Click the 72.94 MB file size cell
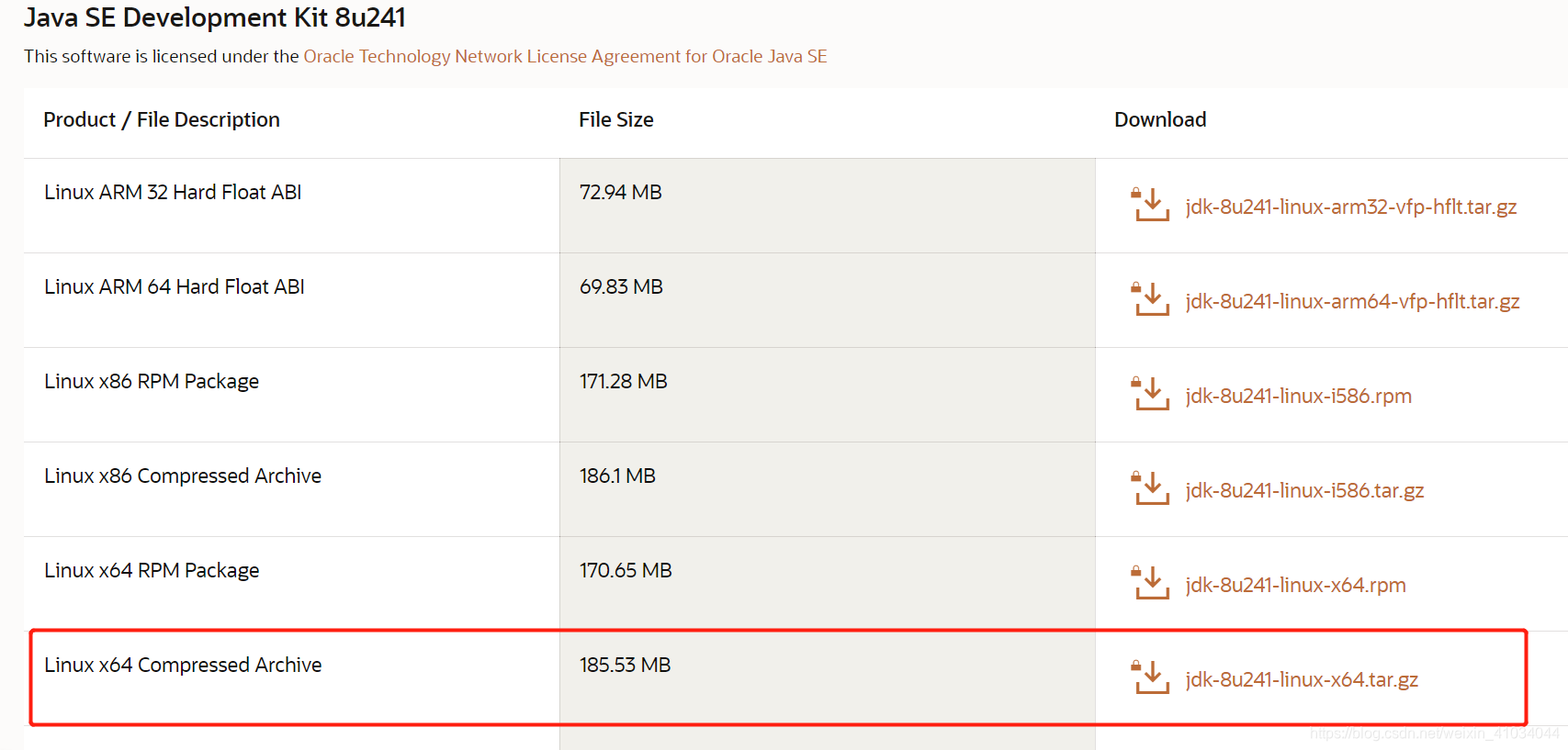This screenshot has height=750, width=1568. 828,206
